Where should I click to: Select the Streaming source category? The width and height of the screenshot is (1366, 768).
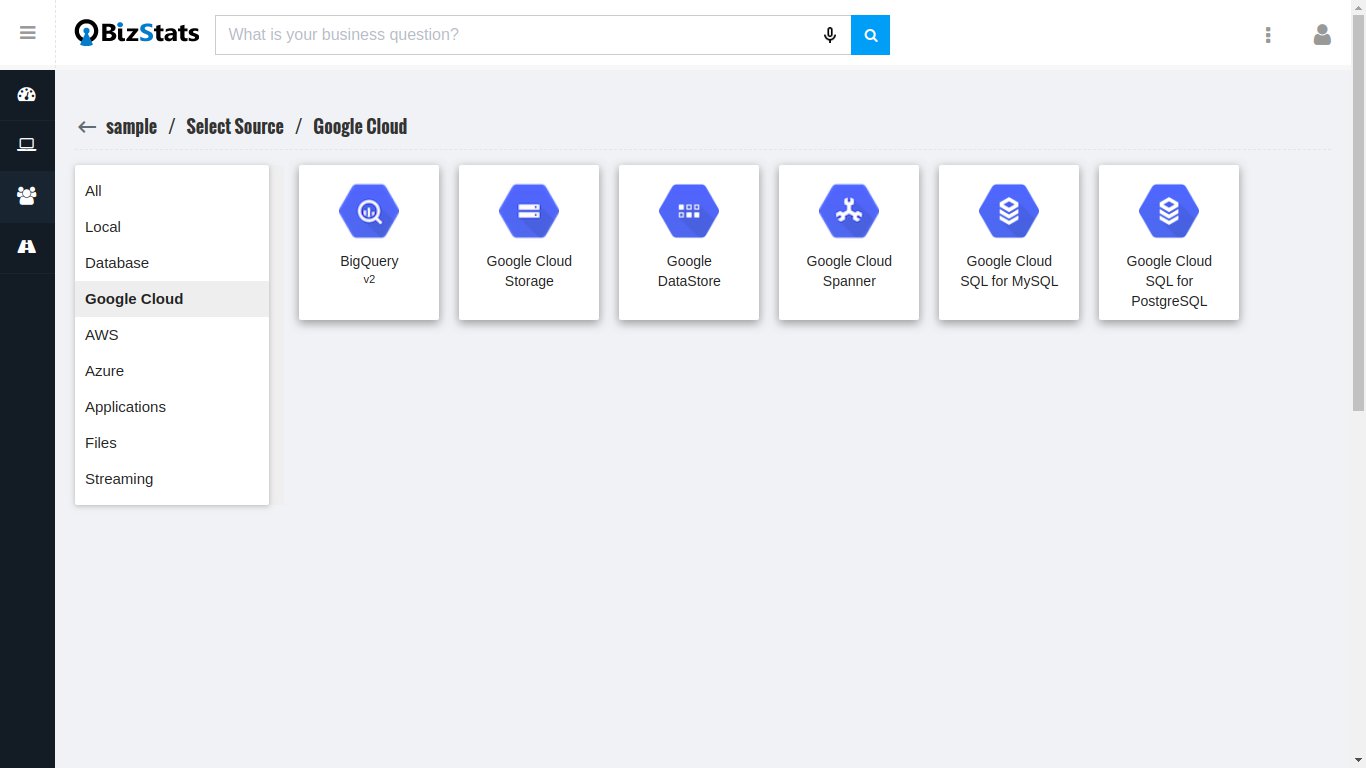(172, 479)
